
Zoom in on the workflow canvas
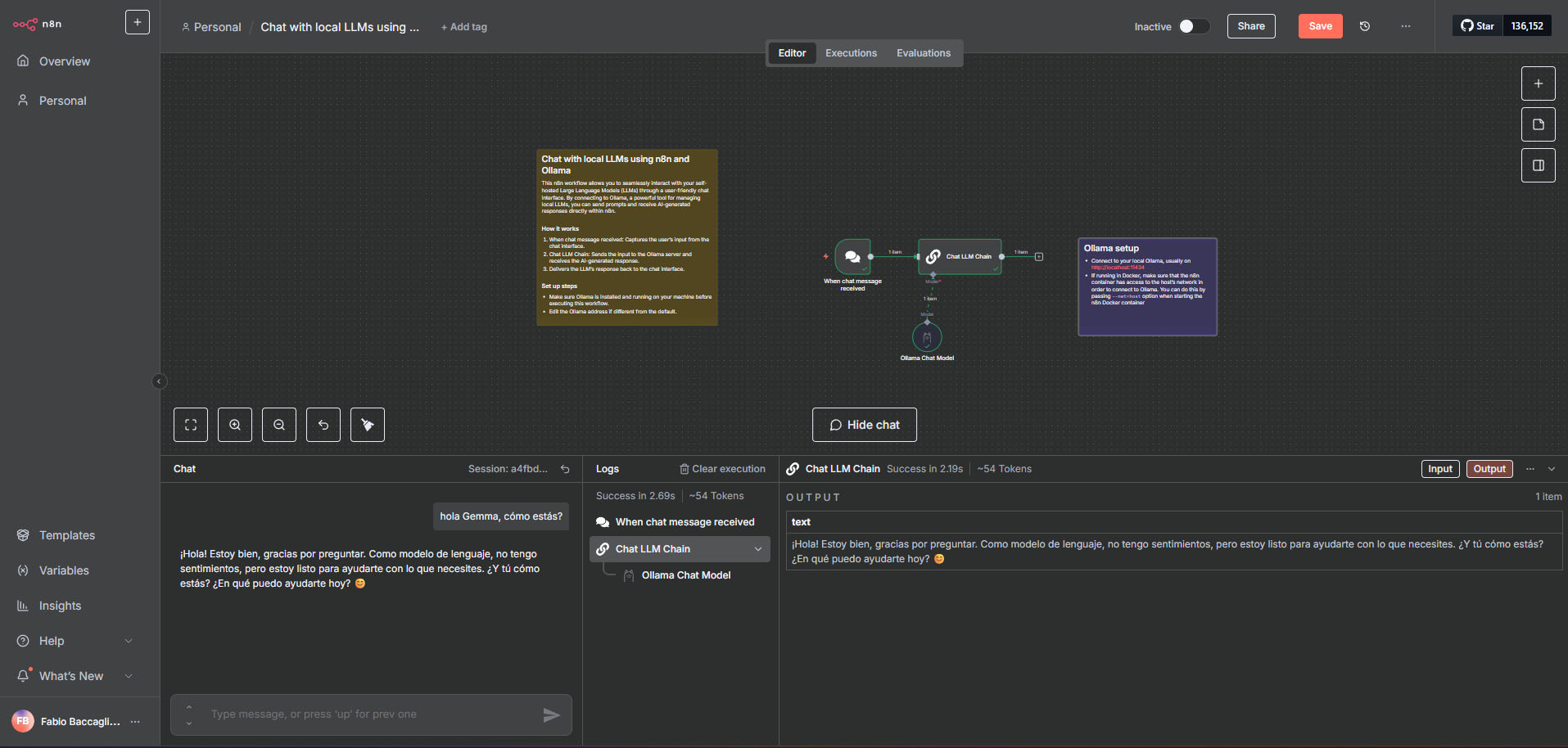[235, 425]
